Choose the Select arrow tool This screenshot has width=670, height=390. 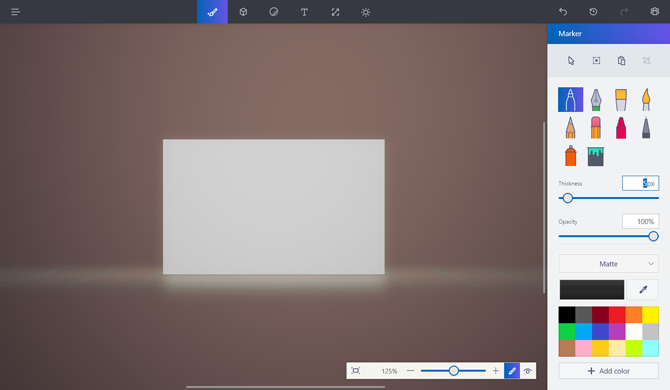pyautogui.click(x=571, y=61)
